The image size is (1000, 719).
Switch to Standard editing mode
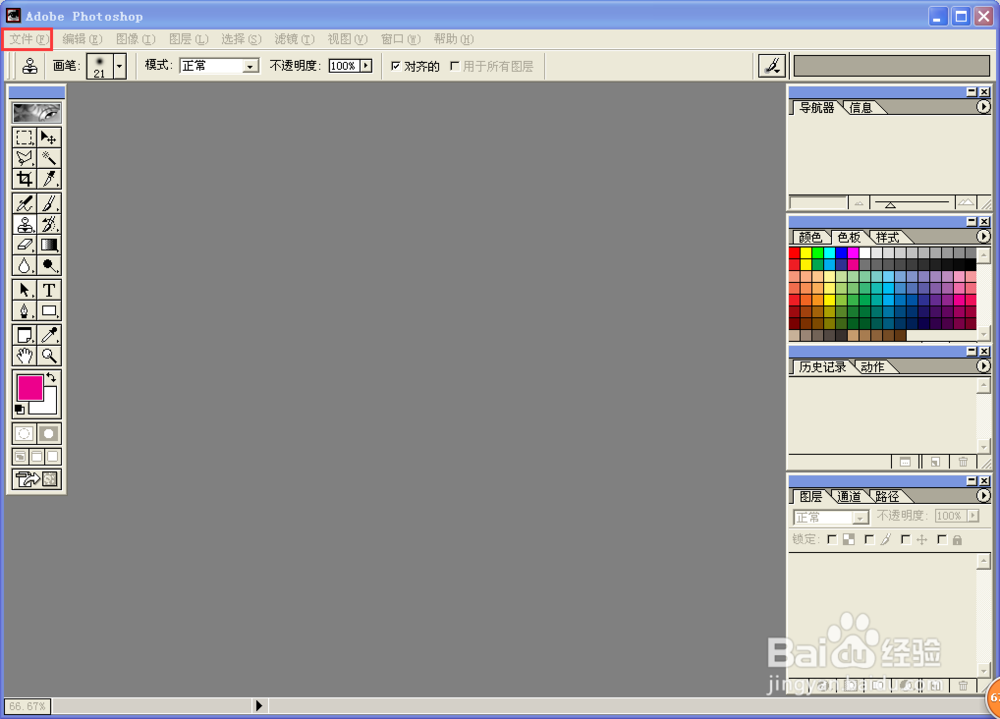click(24, 434)
